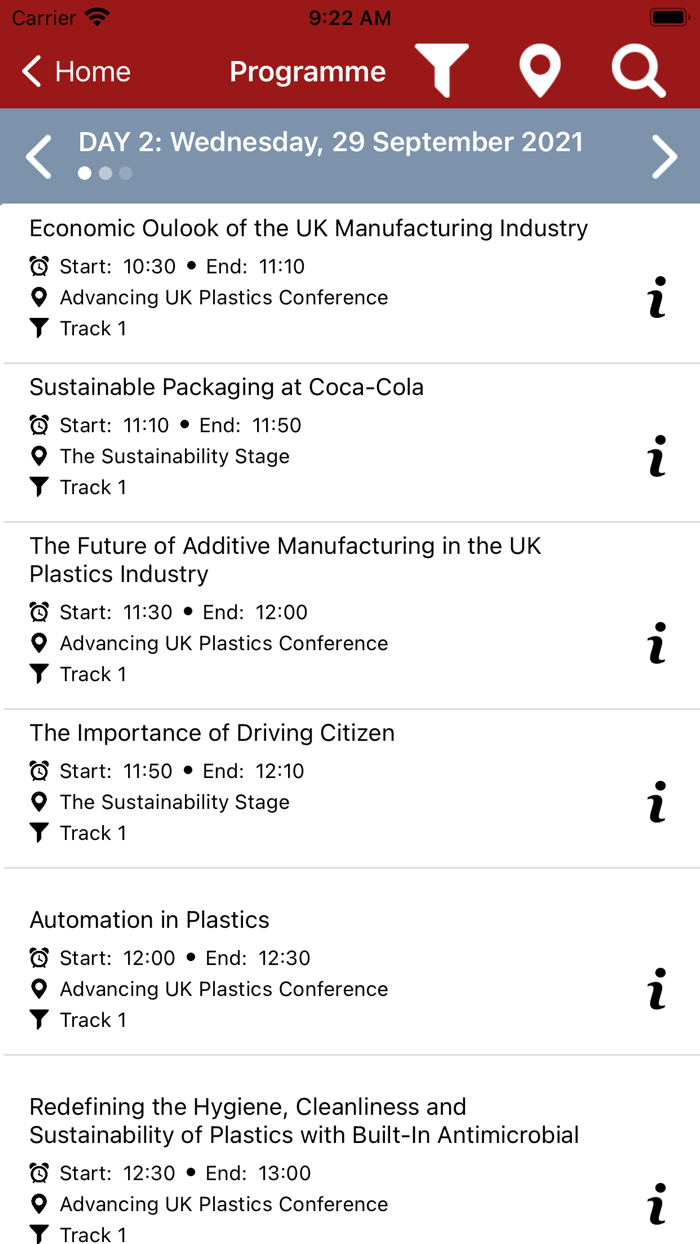This screenshot has height=1244, width=700.
Task: Open Future of Additive Manufacturing session title
Action: pos(285,560)
